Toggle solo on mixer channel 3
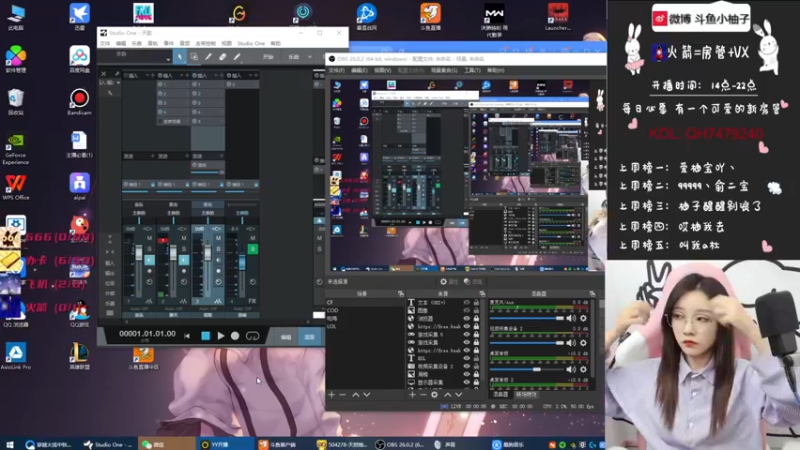 (218, 249)
